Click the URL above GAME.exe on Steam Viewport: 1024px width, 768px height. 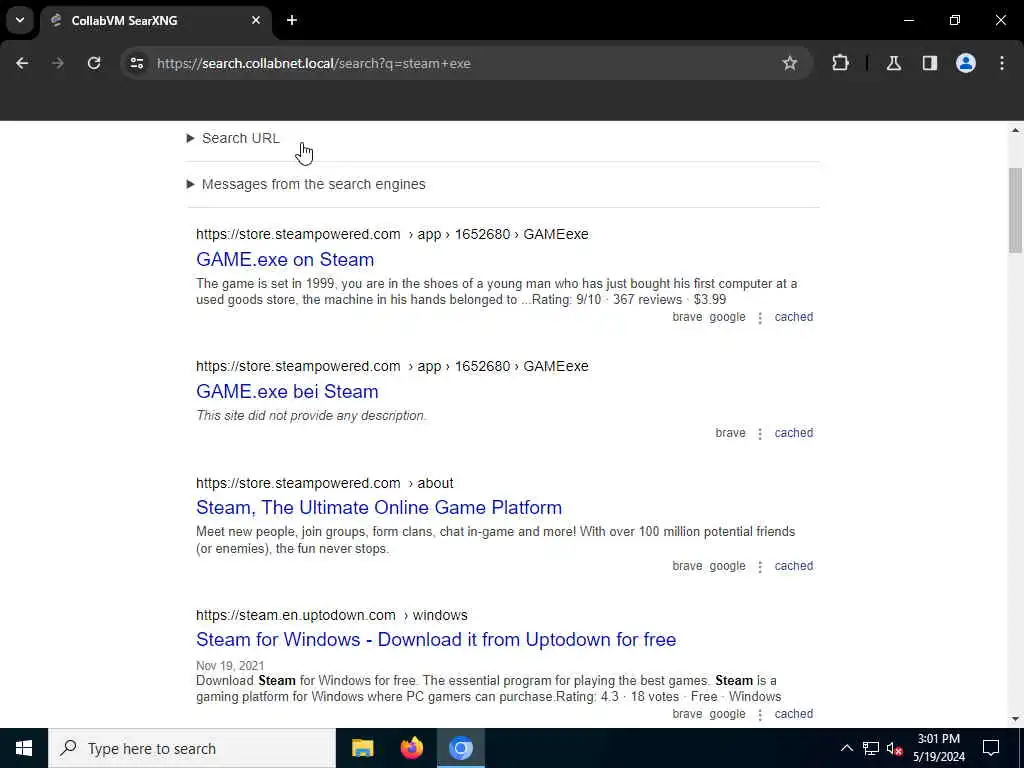tap(392, 234)
